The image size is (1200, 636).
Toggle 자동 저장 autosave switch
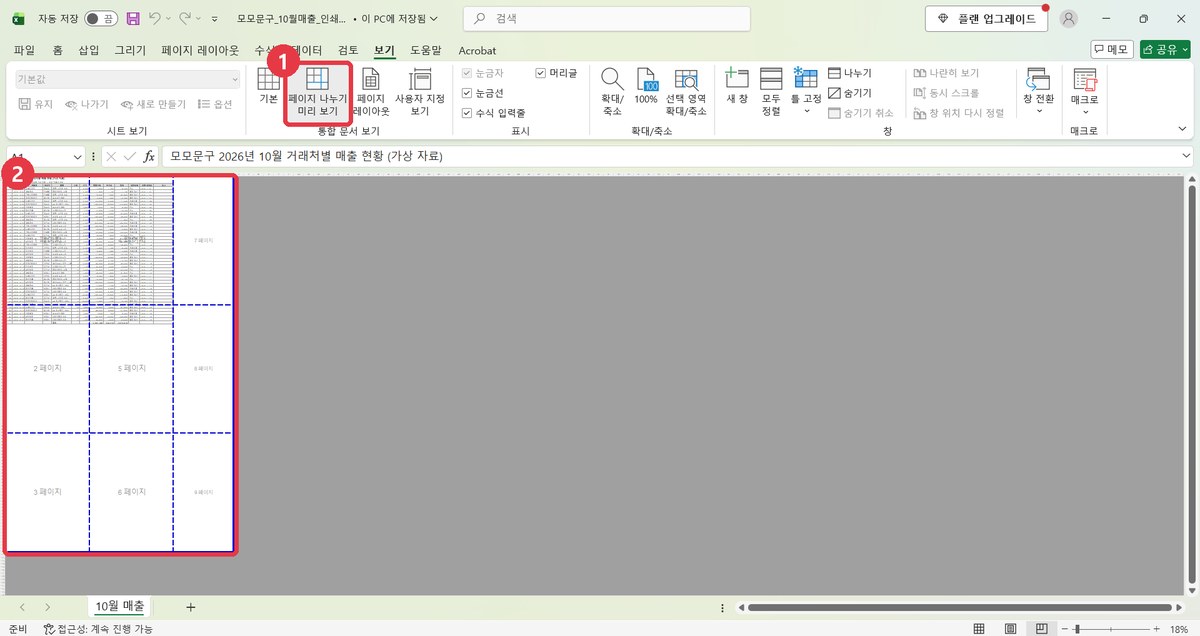[x=99, y=18]
